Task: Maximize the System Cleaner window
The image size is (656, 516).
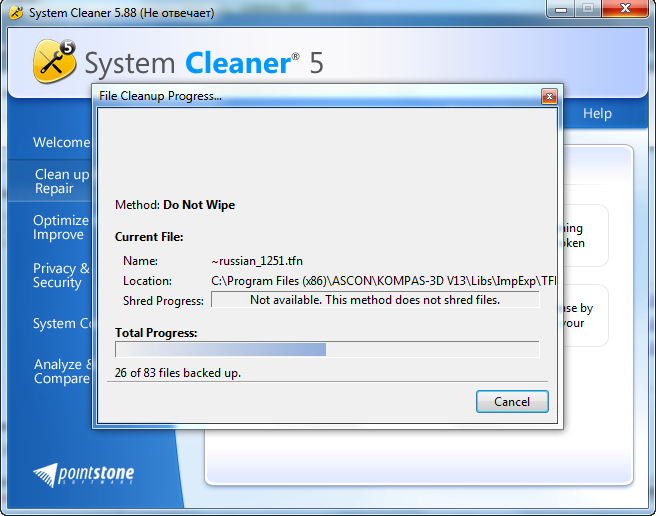Action: (588, 9)
